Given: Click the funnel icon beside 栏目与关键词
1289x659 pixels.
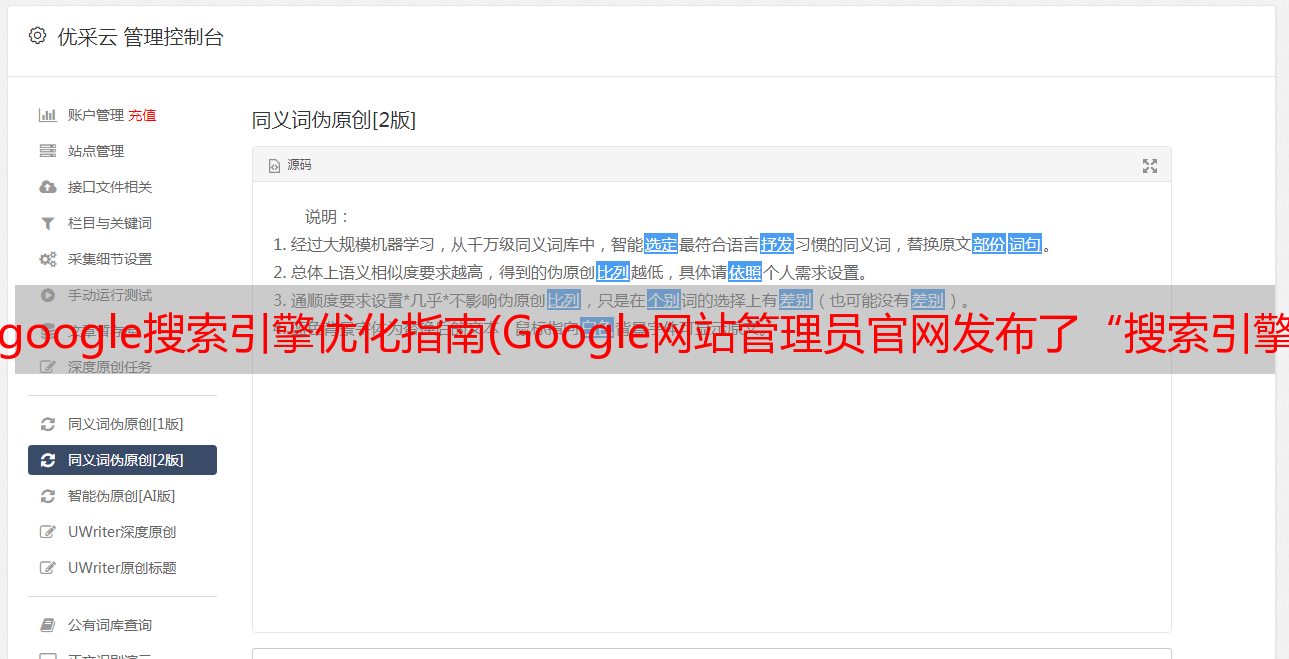Looking at the screenshot, I should click(47, 223).
